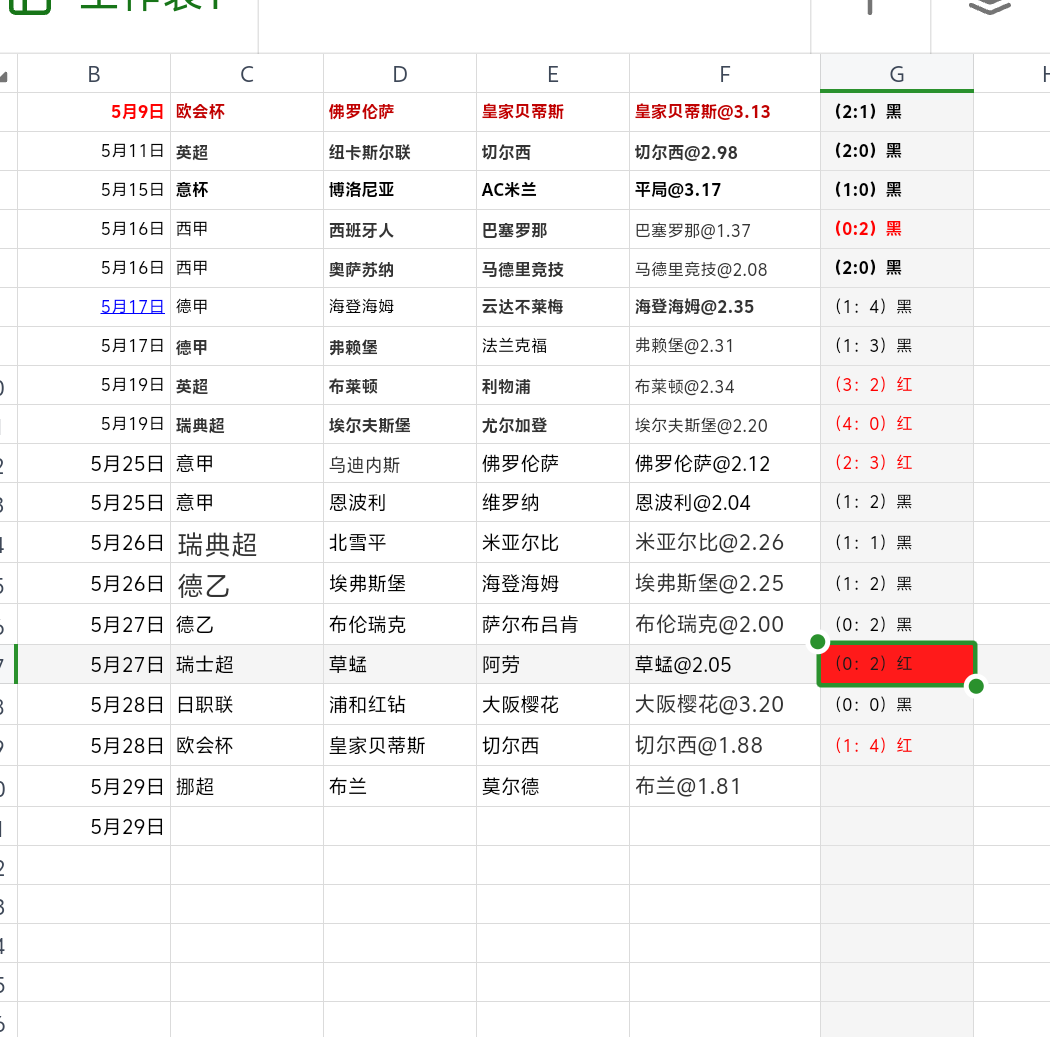This screenshot has height=1037, width=1050.
Task: Click the empty cell beside 5月29日
Action: (x=247, y=826)
